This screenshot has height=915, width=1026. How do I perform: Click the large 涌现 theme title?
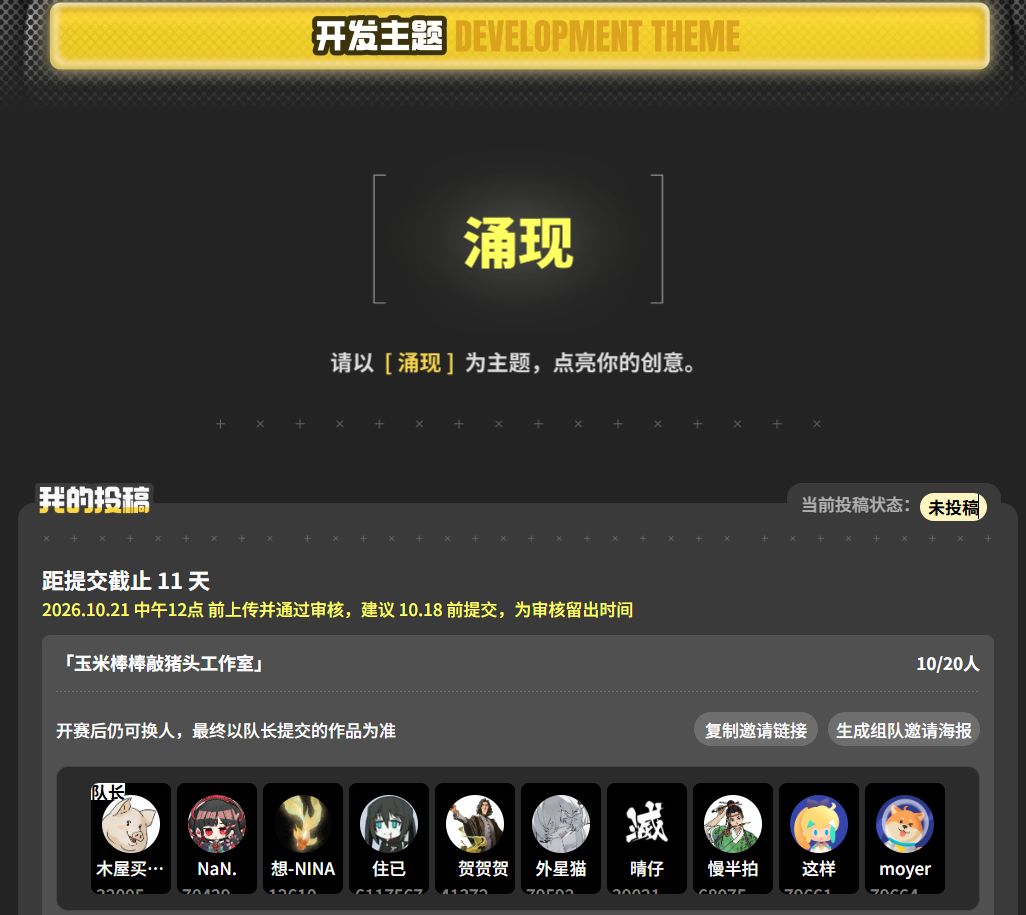click(518, 243)
